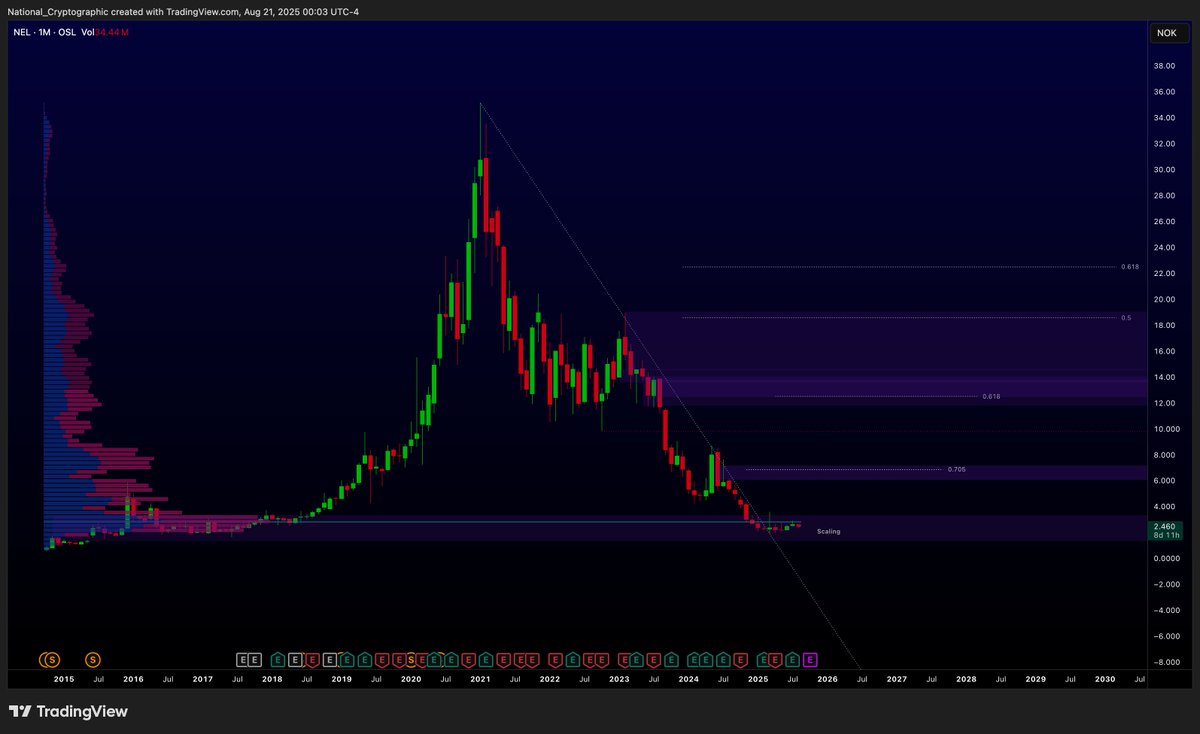
Task: Click the 20.000 price axis label
Action: 1165,300
